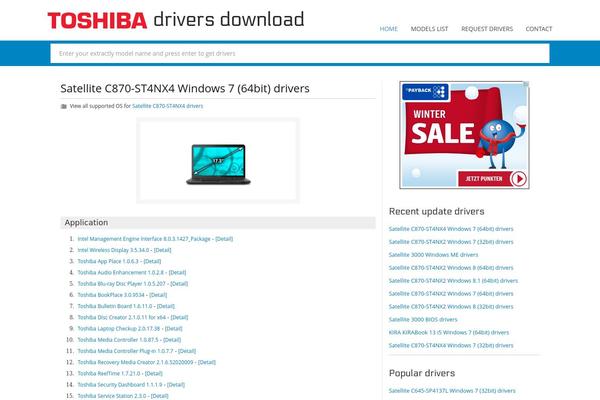Open Satellite 3000 BIOS drivers link
Image resolution: width=600 pixels, height=400 pixels.
tap(423, 319)
